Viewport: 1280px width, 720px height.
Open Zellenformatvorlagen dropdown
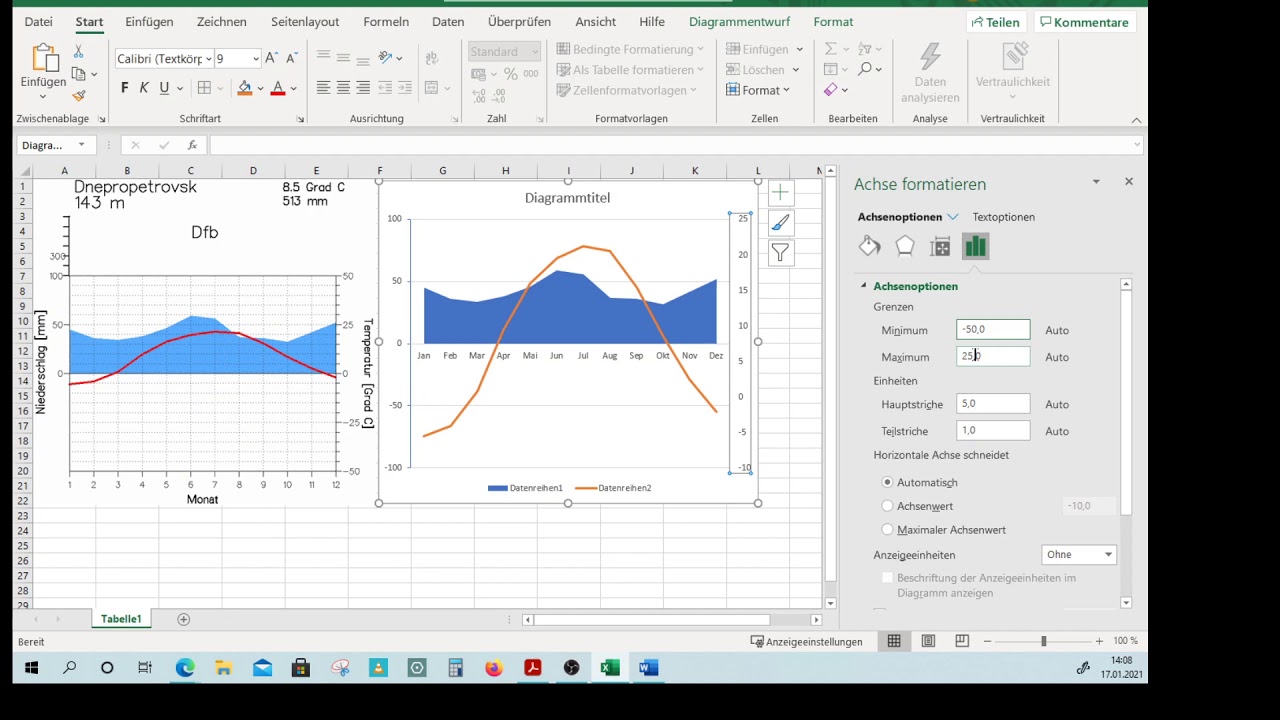(627, 90)
